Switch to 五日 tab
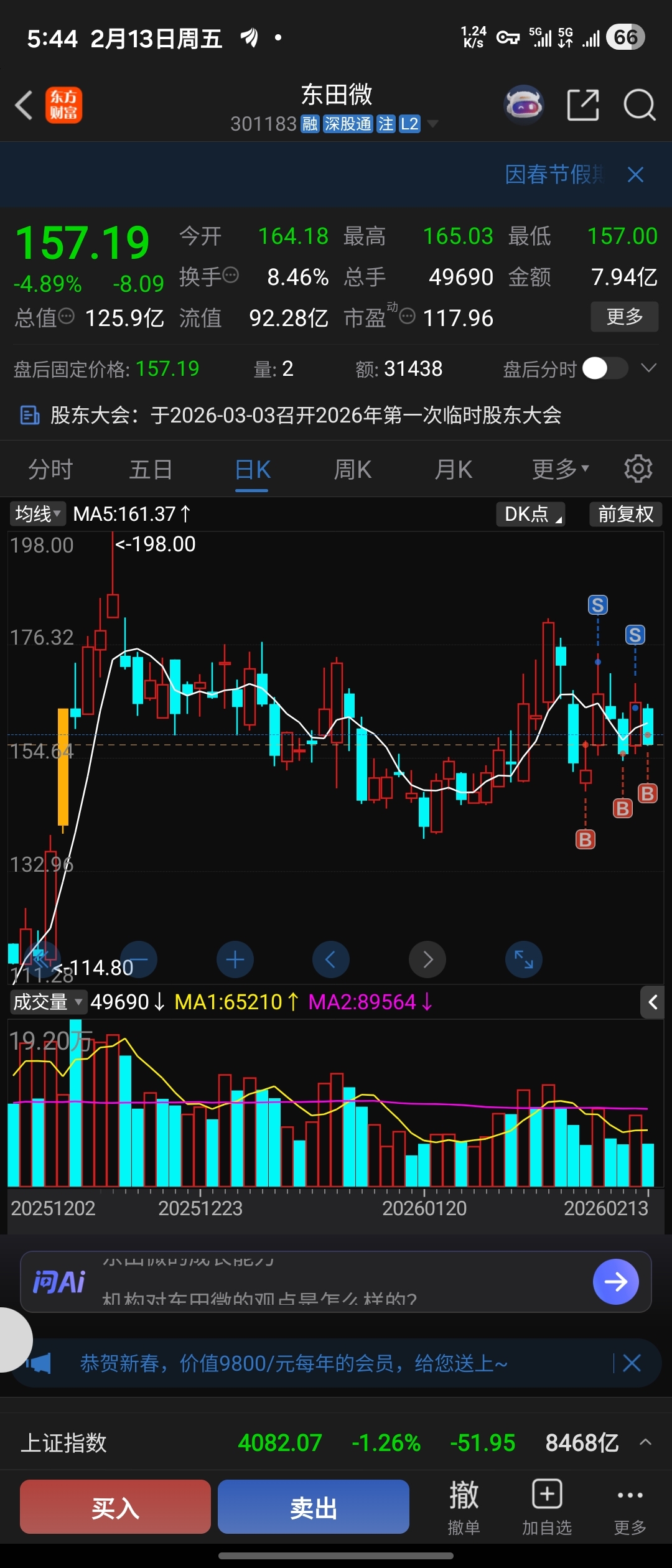This screenshot has width=672, height=1568. click(151, 469)
